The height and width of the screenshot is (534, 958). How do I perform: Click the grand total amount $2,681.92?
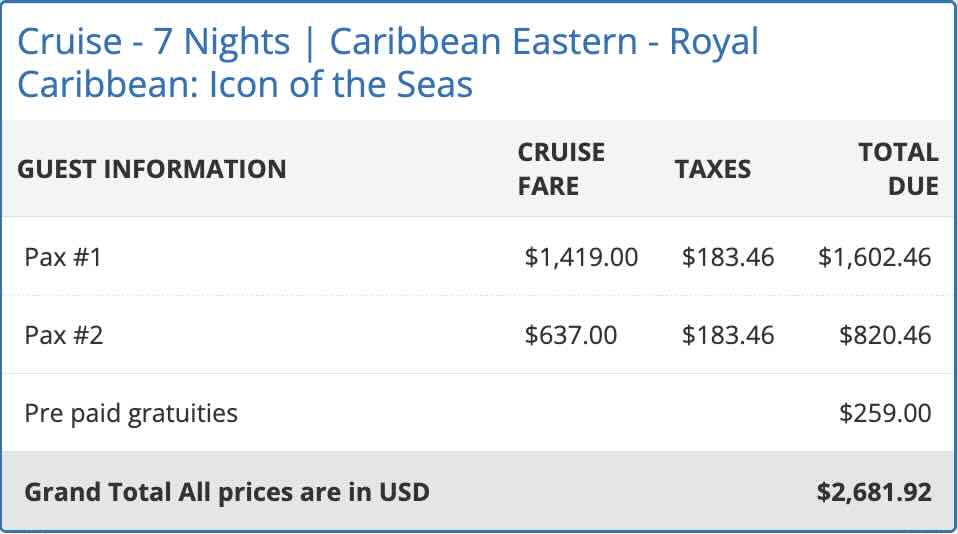(873, 492)
